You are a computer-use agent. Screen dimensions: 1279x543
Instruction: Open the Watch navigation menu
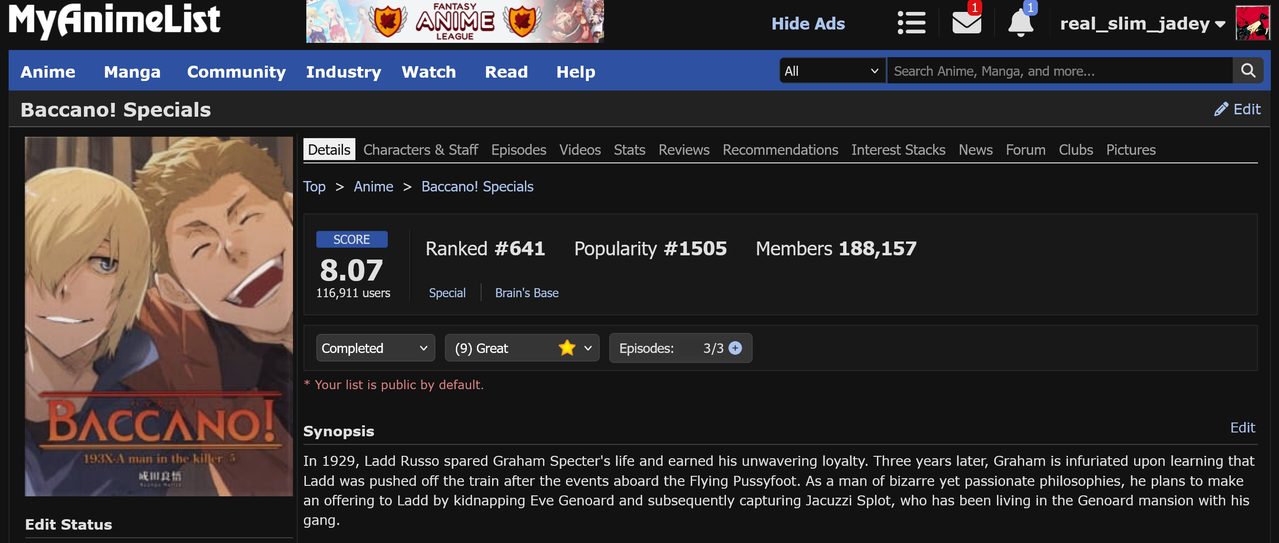coord(429,72)
